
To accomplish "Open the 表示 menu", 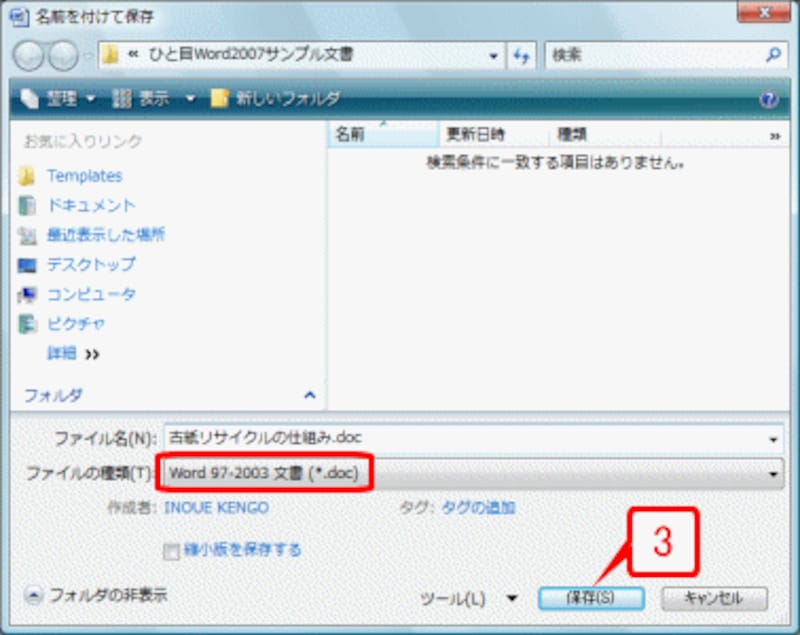I will pyautogui.click(x=155, y=100).
